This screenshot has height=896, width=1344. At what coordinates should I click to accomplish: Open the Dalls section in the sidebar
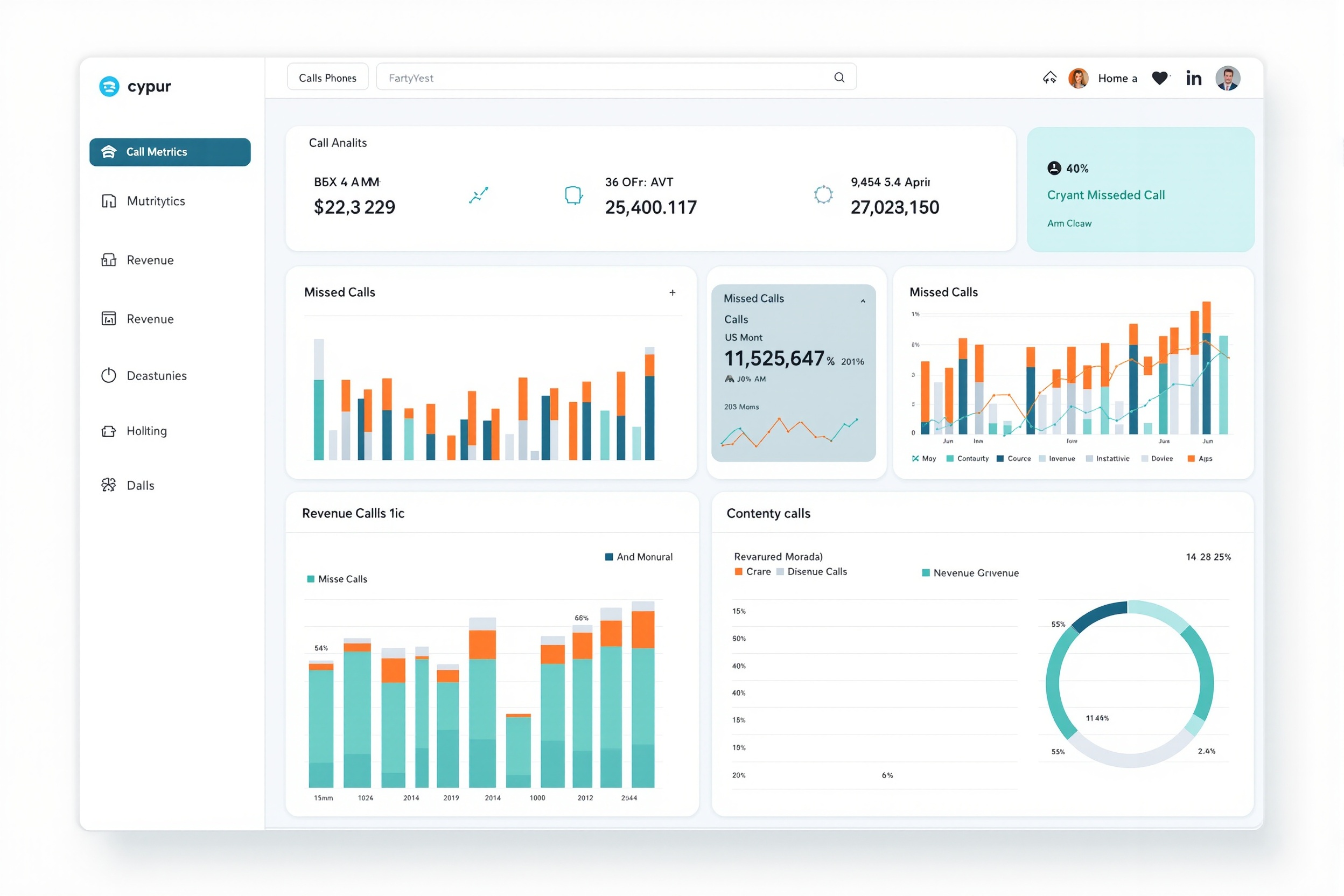(140, 485)
